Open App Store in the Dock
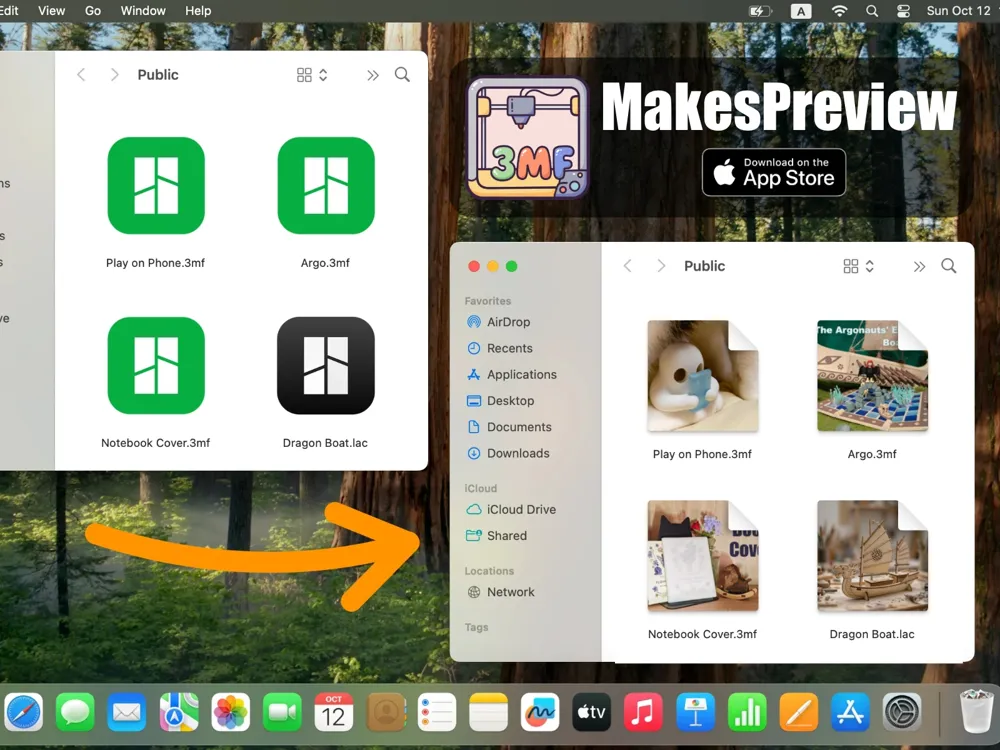The width and height of the screenshot is (1000, 750). pyautogui.click(x=850, y=712)
